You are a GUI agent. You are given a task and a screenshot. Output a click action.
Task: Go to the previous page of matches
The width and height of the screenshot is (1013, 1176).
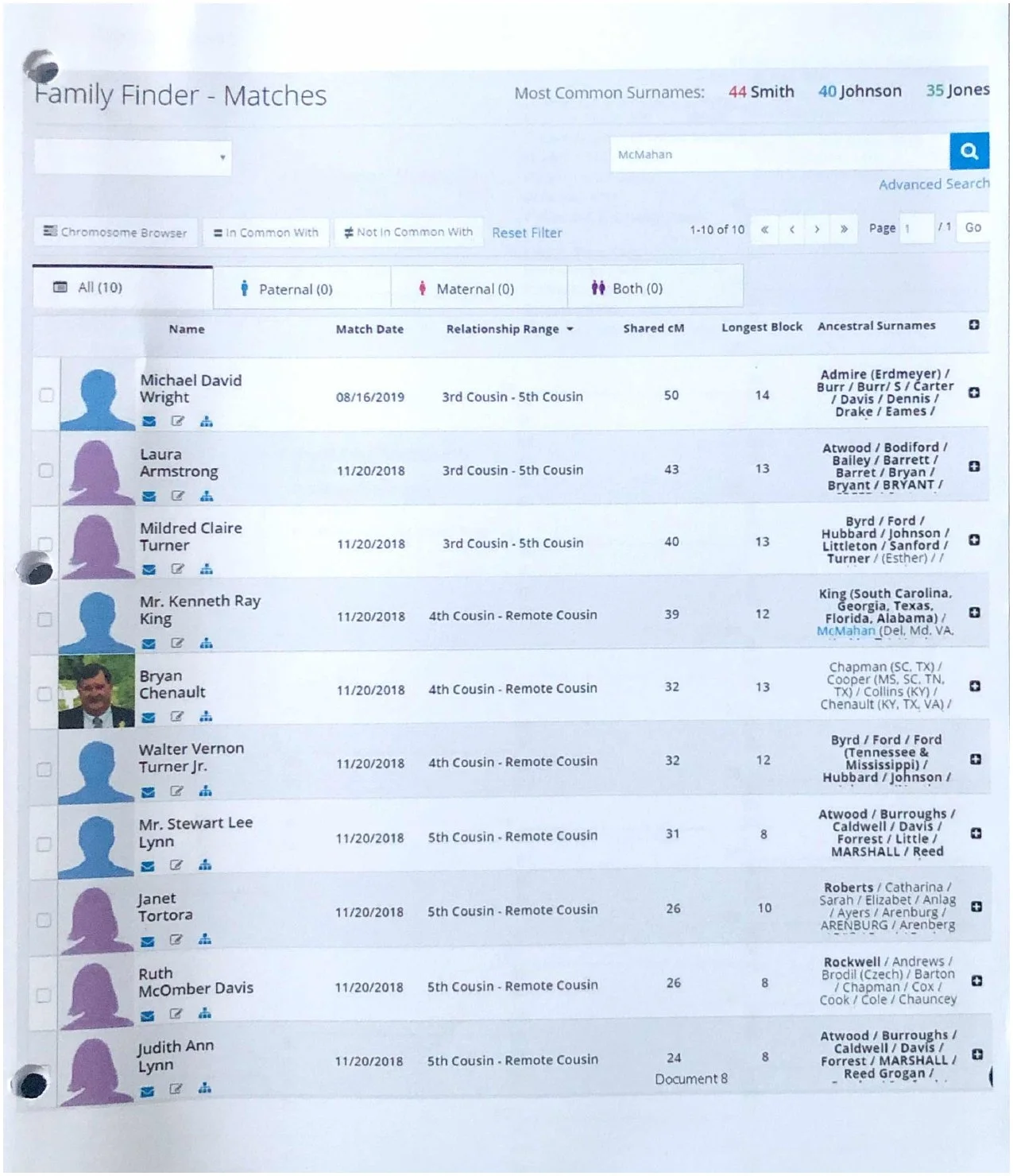[791, 230]
